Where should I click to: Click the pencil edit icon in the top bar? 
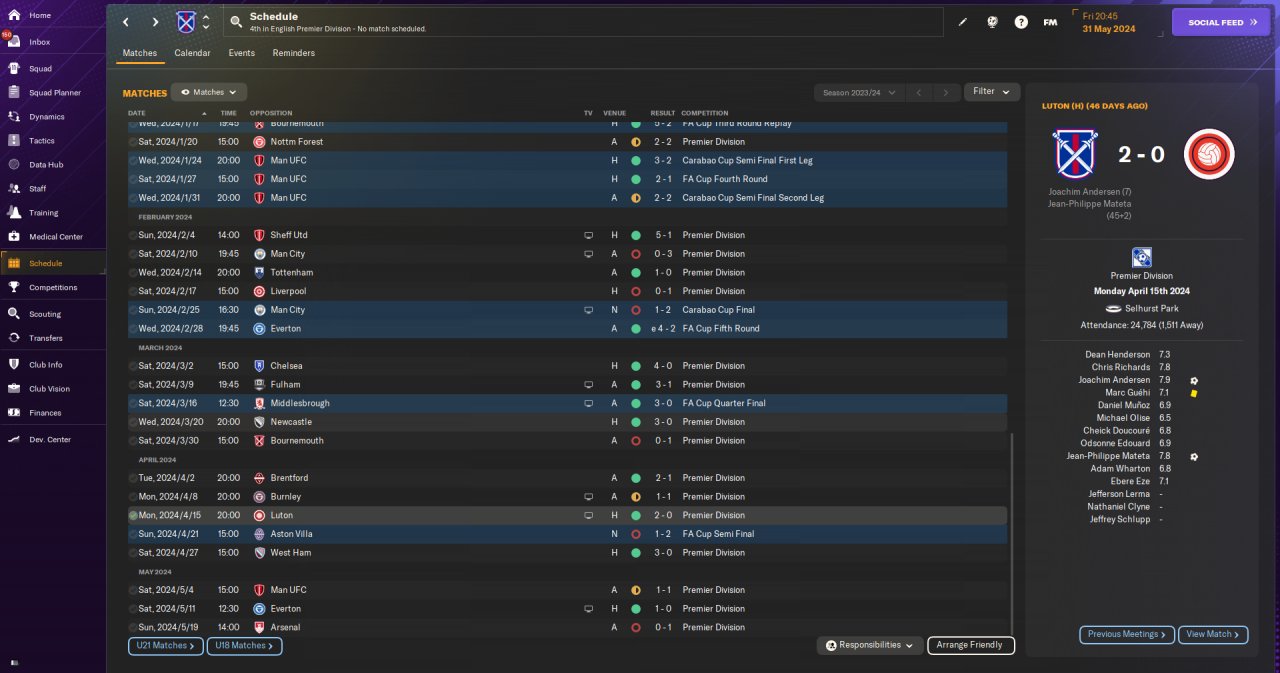click(x=963, y=22)
